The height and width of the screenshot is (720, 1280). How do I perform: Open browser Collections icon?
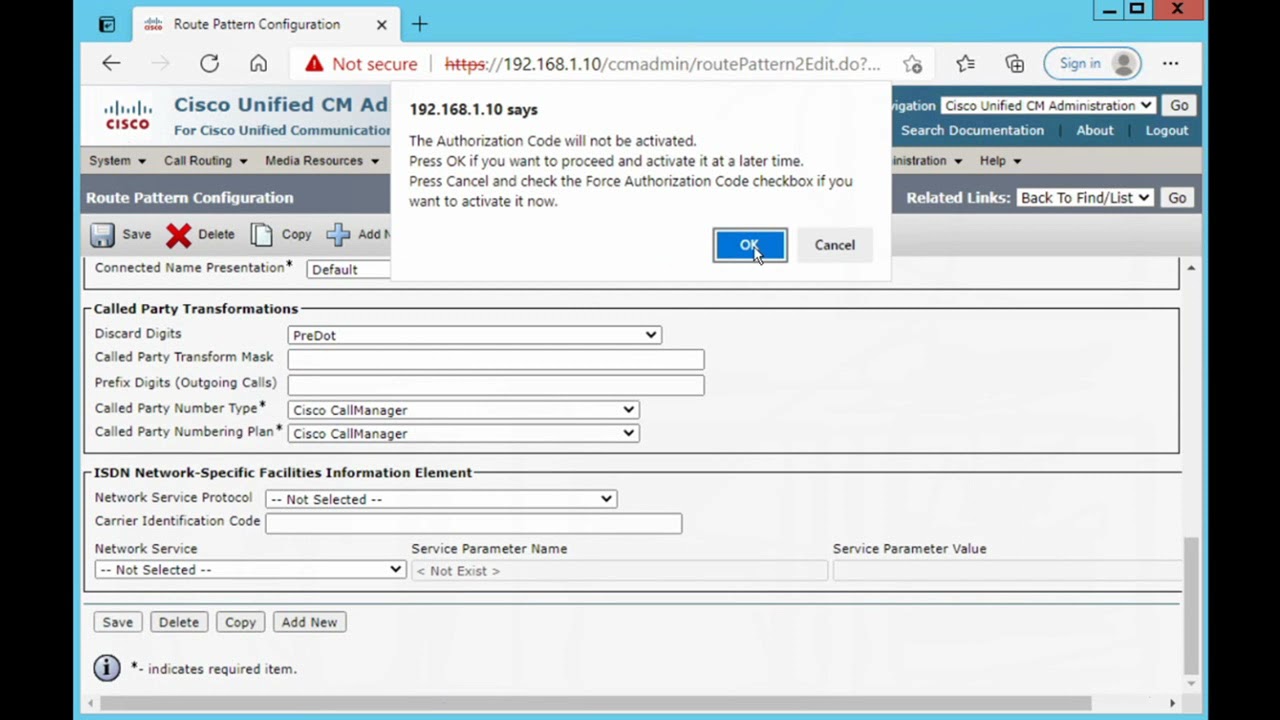[x=1015, y=63]
